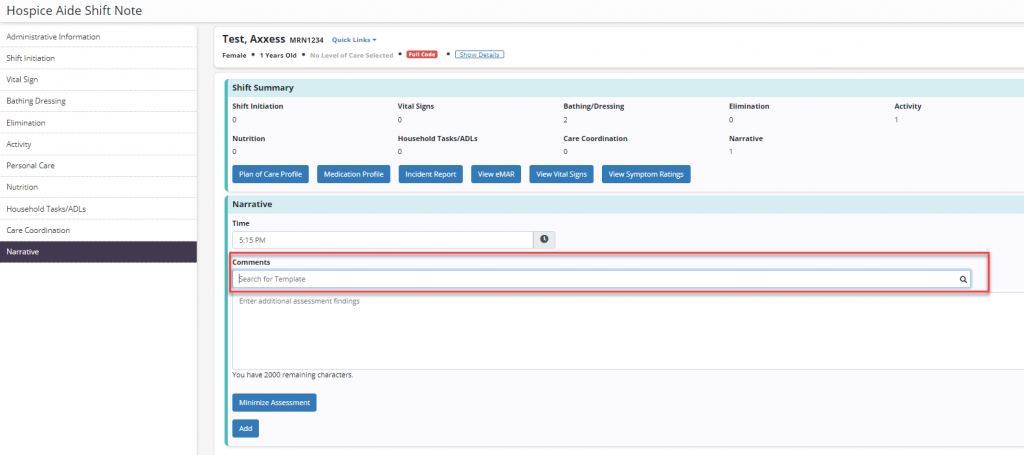Click the additional assessment findings text area

coord(620,330)
